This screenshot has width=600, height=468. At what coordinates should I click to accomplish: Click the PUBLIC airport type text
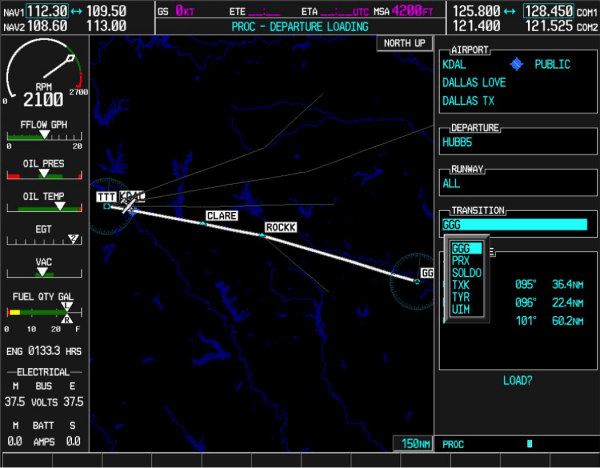pyautogui.click(x=553, y=64)
